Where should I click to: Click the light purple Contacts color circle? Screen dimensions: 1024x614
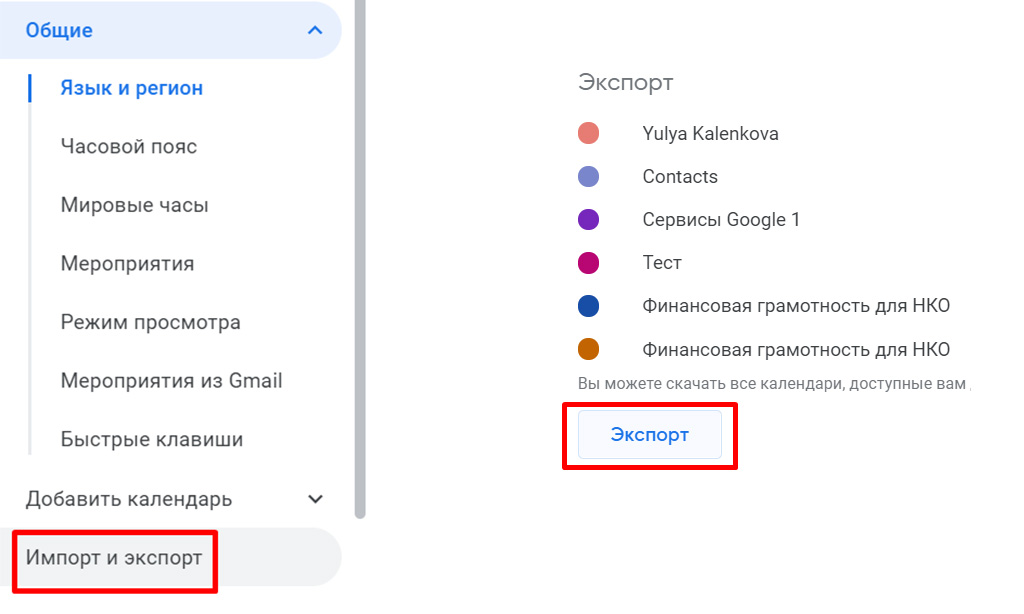pyautogui.click(x=589, y=176)
